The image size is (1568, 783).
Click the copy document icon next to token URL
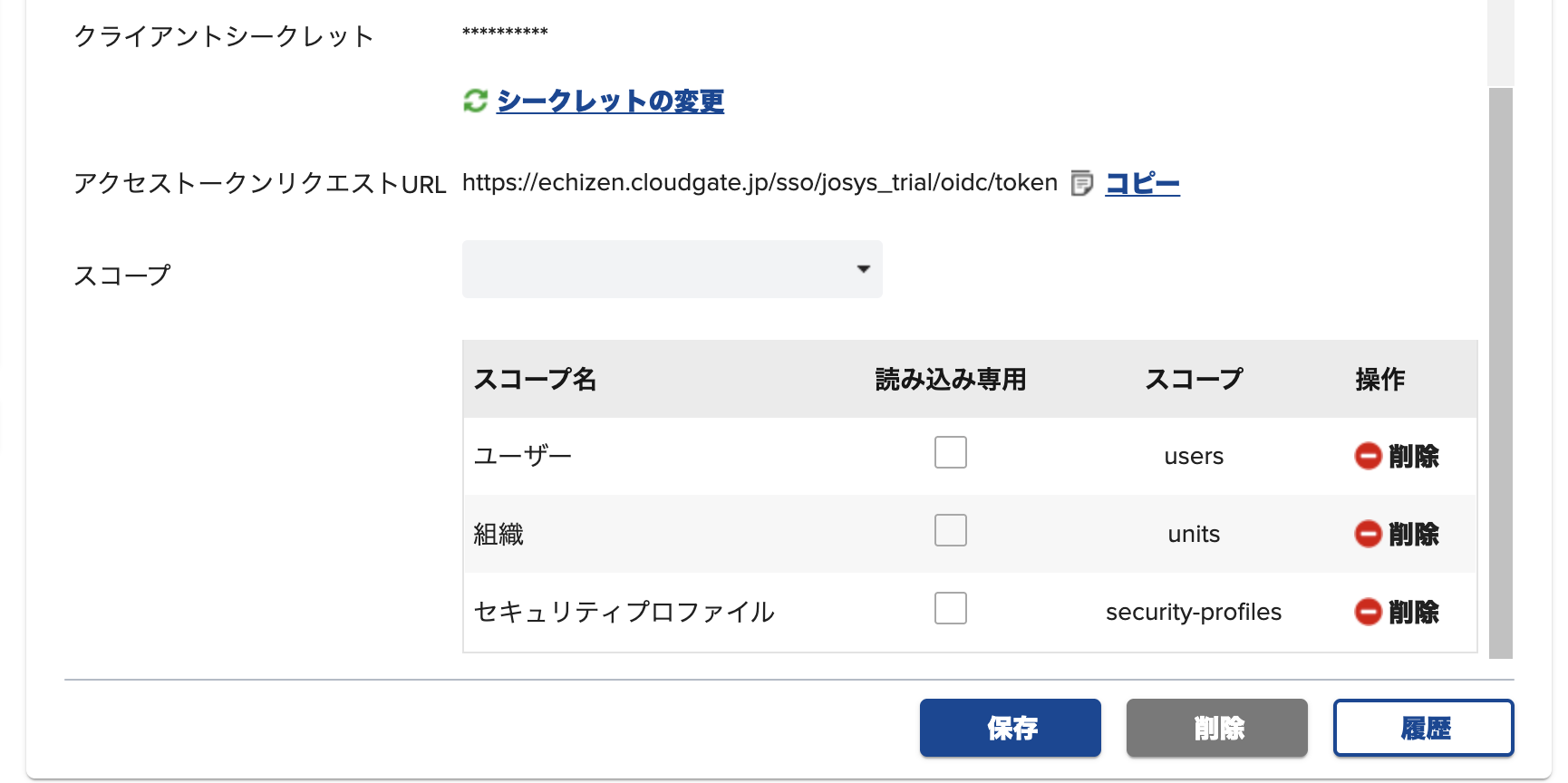click(1081, 183)
